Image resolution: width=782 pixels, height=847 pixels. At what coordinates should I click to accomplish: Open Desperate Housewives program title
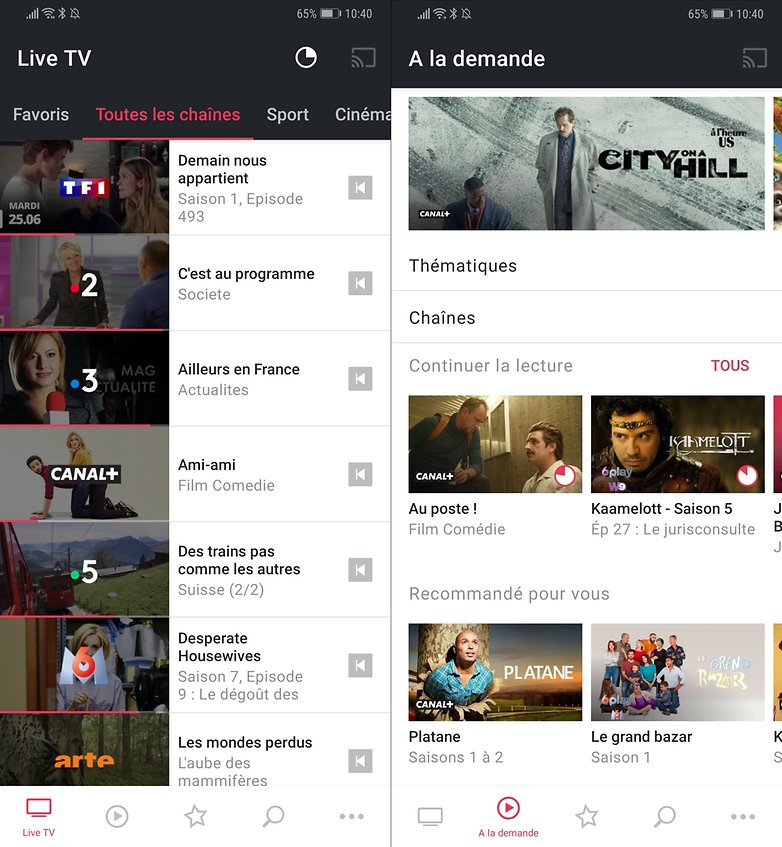(219, 647)
